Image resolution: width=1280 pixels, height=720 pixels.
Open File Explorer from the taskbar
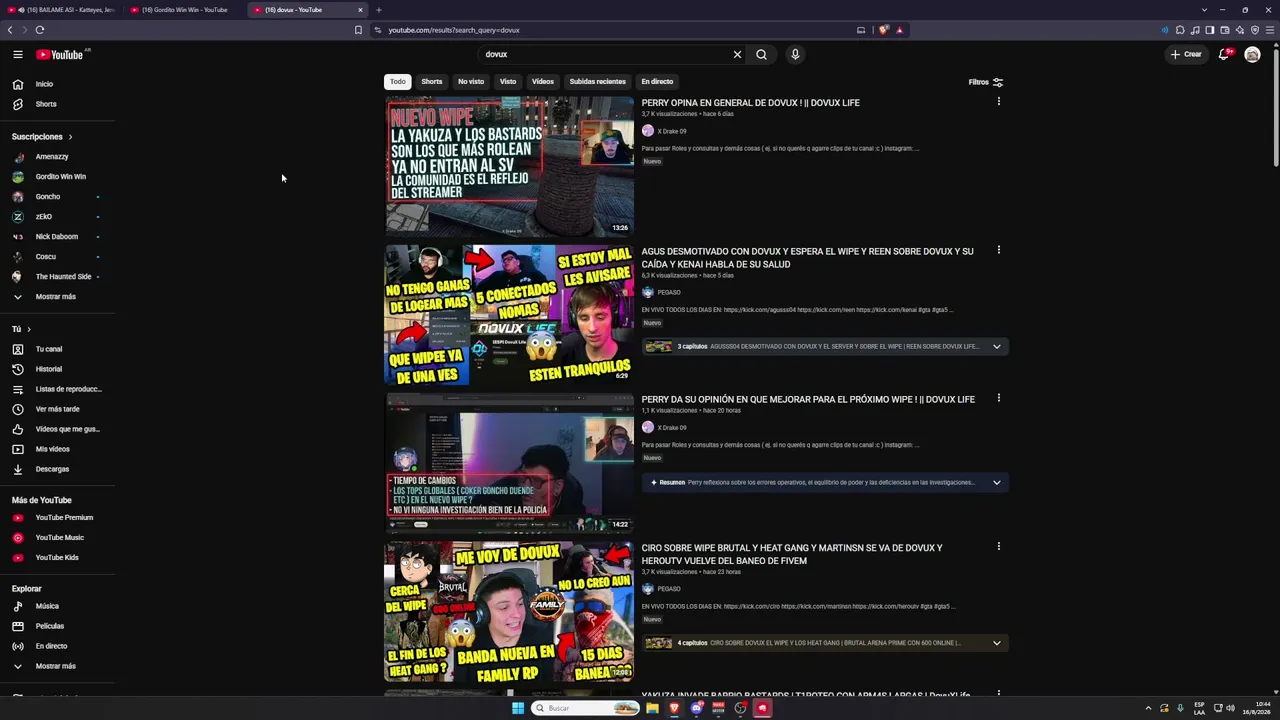[x=652, y=708]
